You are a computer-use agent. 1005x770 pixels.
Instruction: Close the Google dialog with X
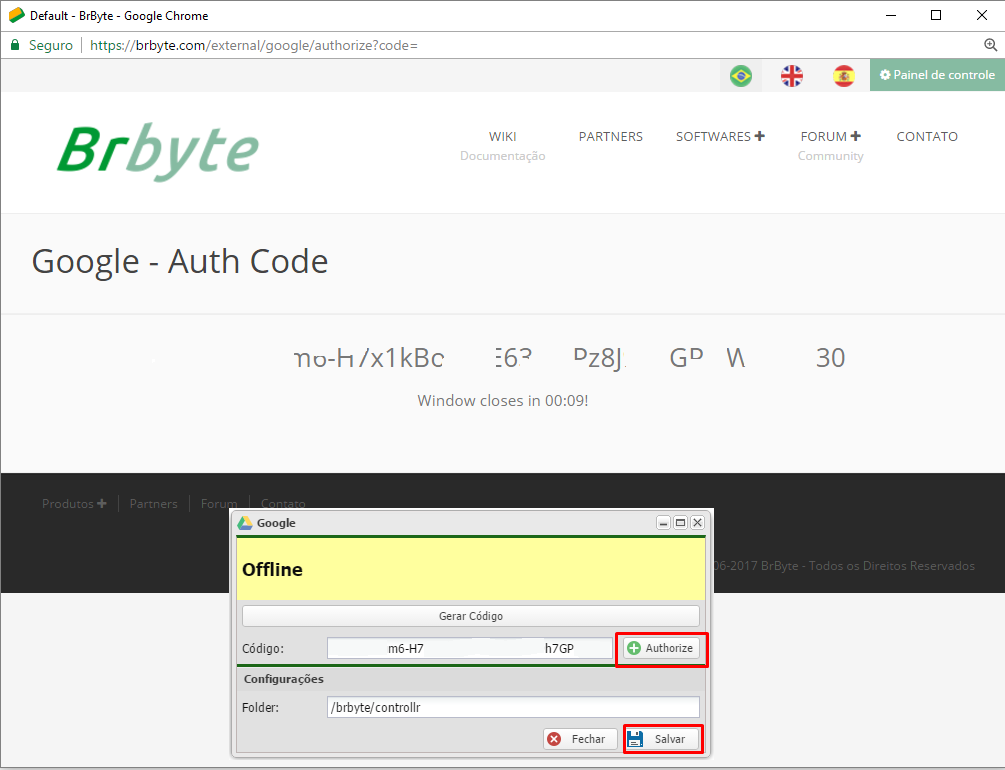coord(697,523)
